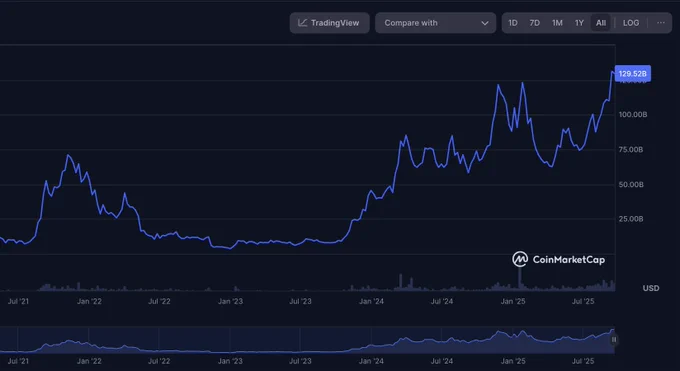This screenshot has width=680, height=371.
Task: Click the pause-style handle on range navigator
Action: [614, 340]
